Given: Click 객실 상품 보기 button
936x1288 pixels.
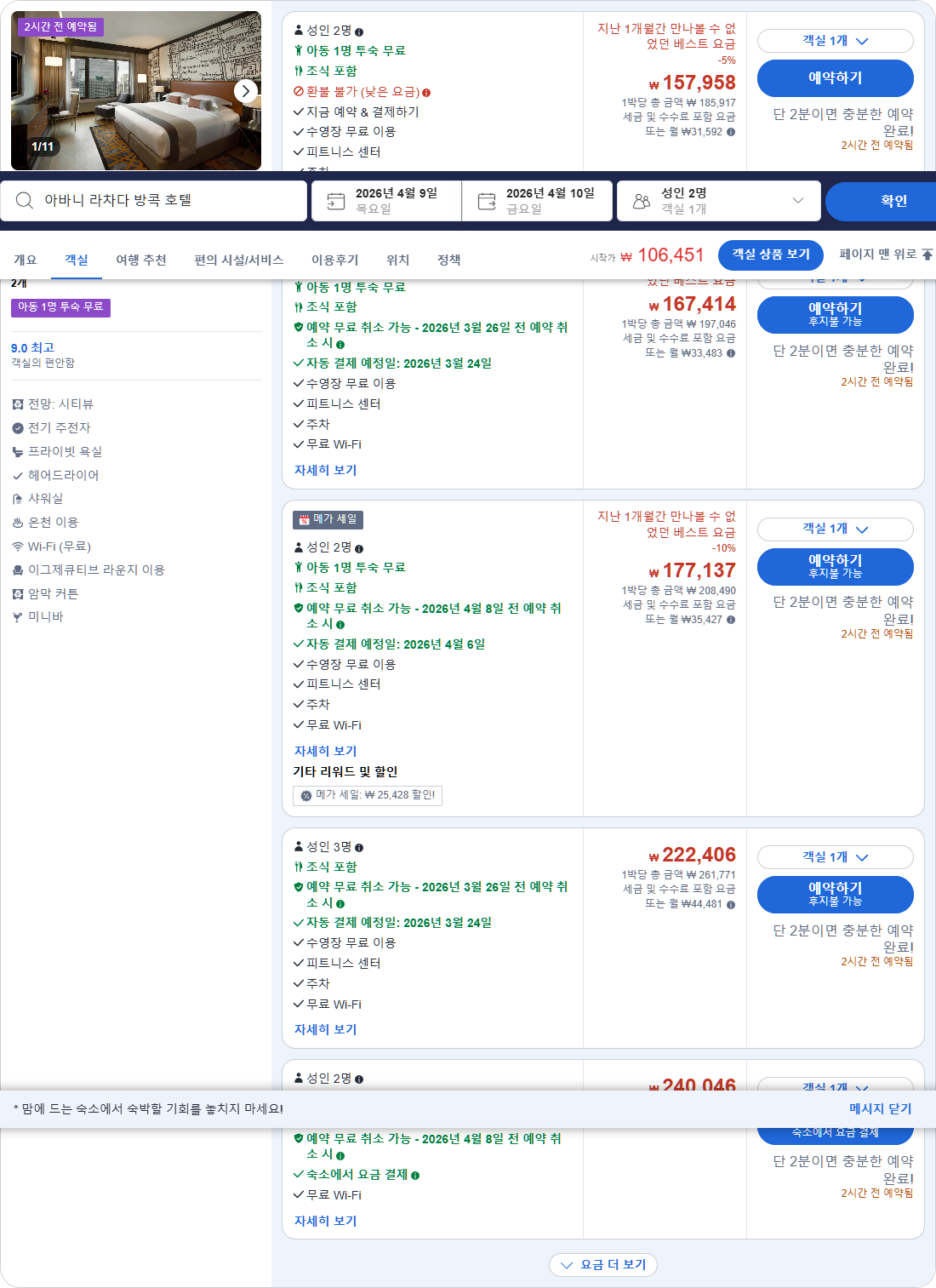Looking at the screenshot, I should click(x=771, y=255).
